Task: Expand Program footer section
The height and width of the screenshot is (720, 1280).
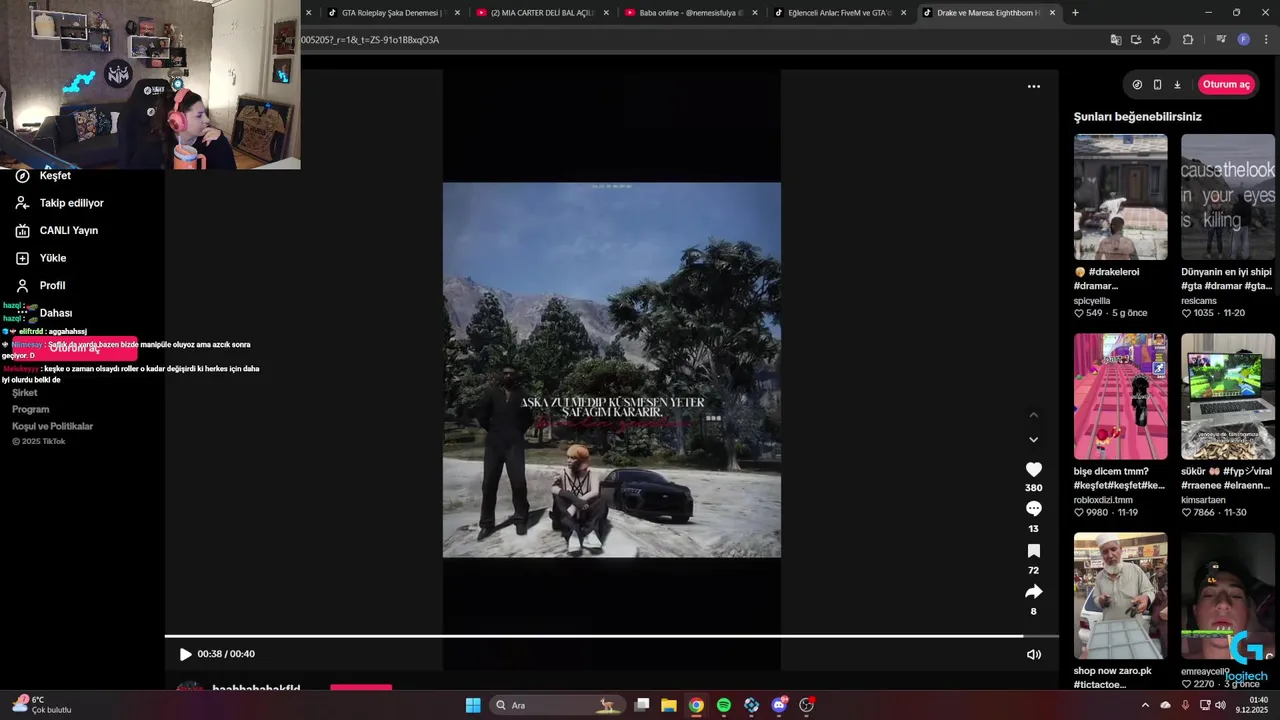Action: click(x=30, y=409)
